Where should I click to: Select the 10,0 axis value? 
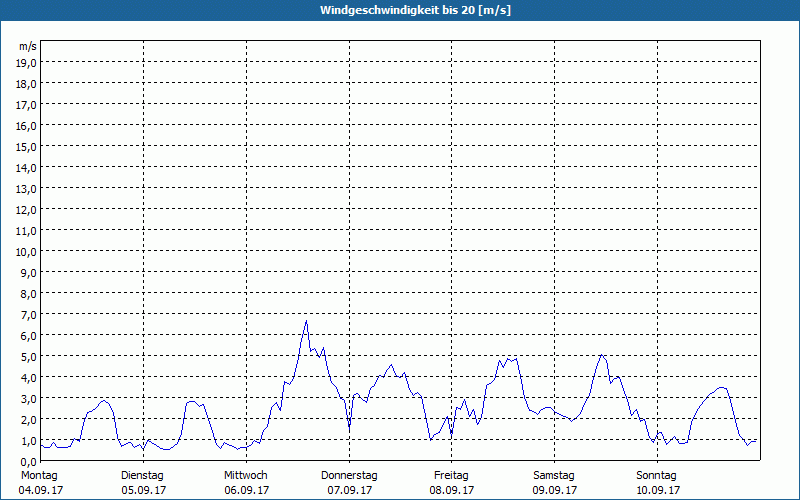click(x=27, y=252)
